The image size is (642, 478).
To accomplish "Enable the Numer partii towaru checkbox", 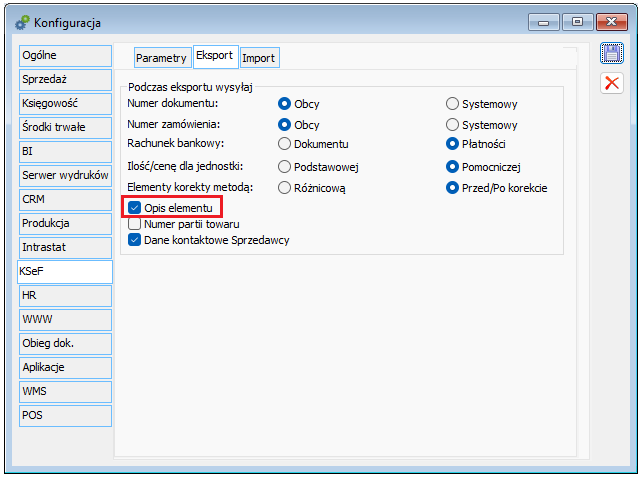I will [x=135, y=223].
